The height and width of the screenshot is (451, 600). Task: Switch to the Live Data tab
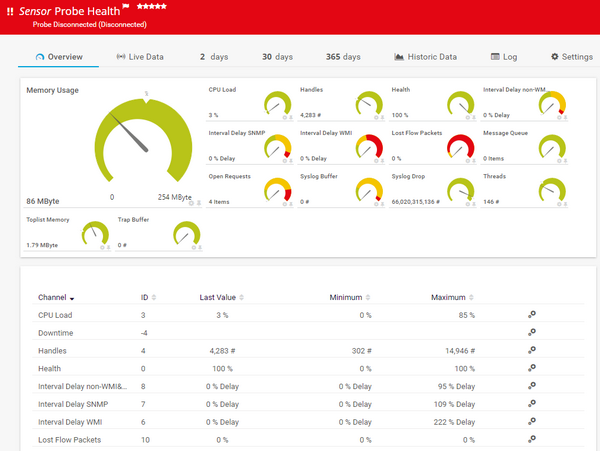coord(140,57)
